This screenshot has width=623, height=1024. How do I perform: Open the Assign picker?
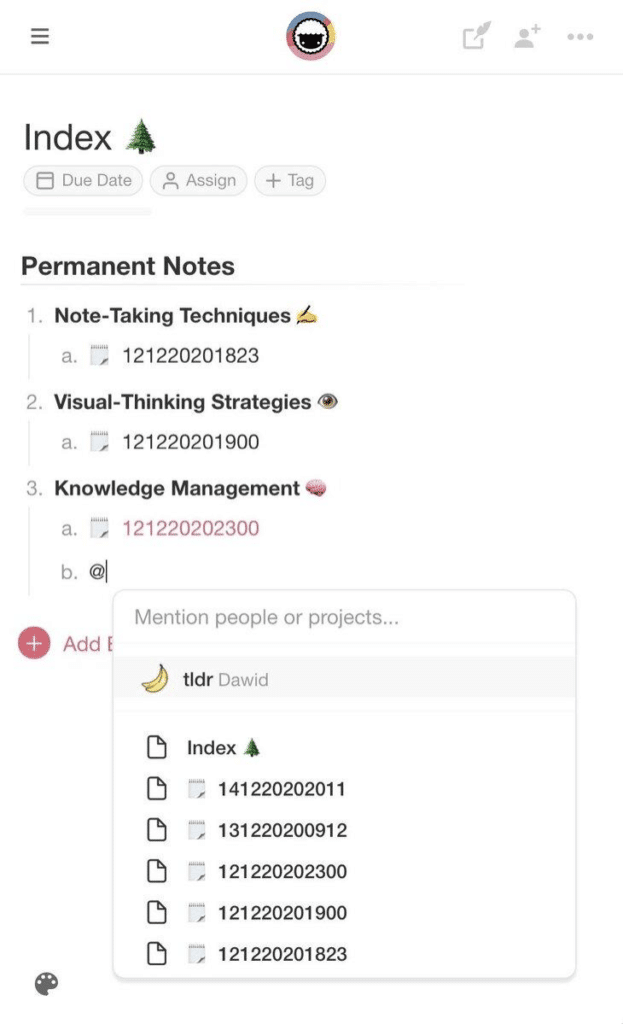click(198, 181)
